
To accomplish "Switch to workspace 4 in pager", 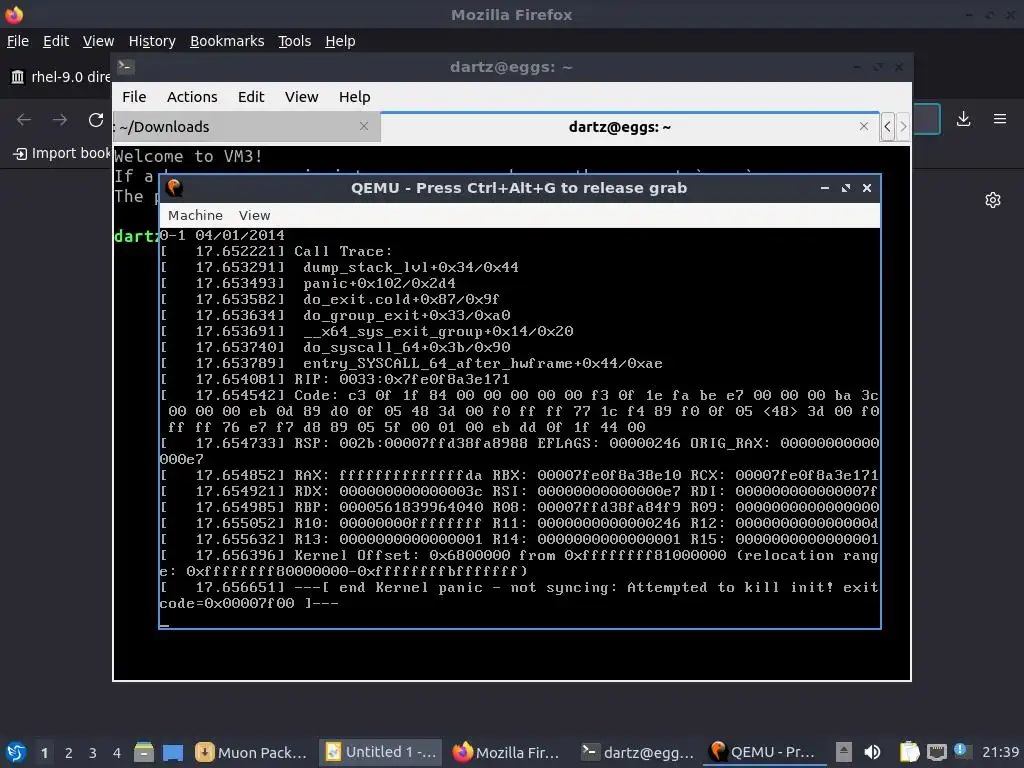I will (x=117, y=752).
